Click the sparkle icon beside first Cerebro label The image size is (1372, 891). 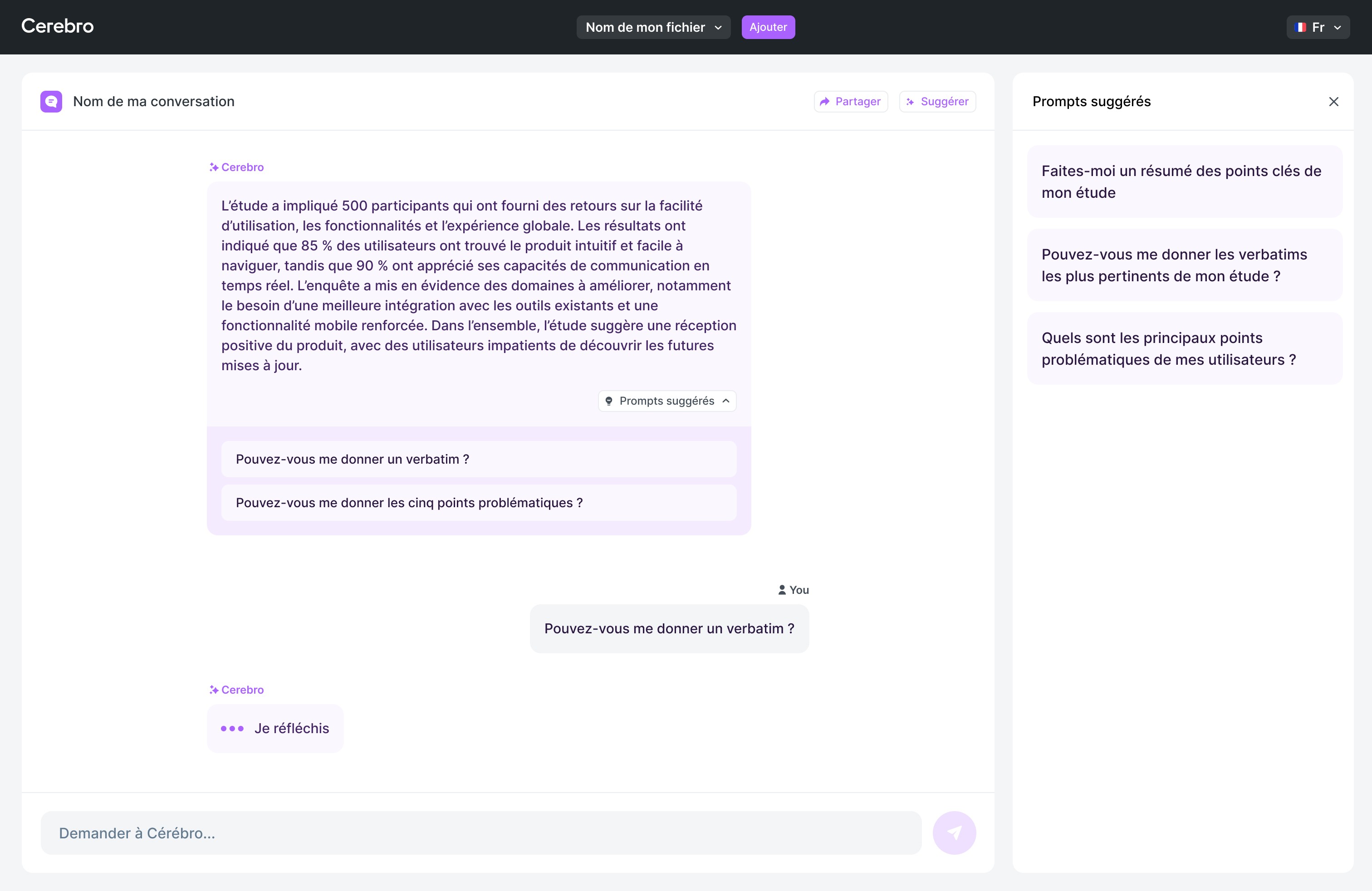pyautogui.click(x=214, y=167)
